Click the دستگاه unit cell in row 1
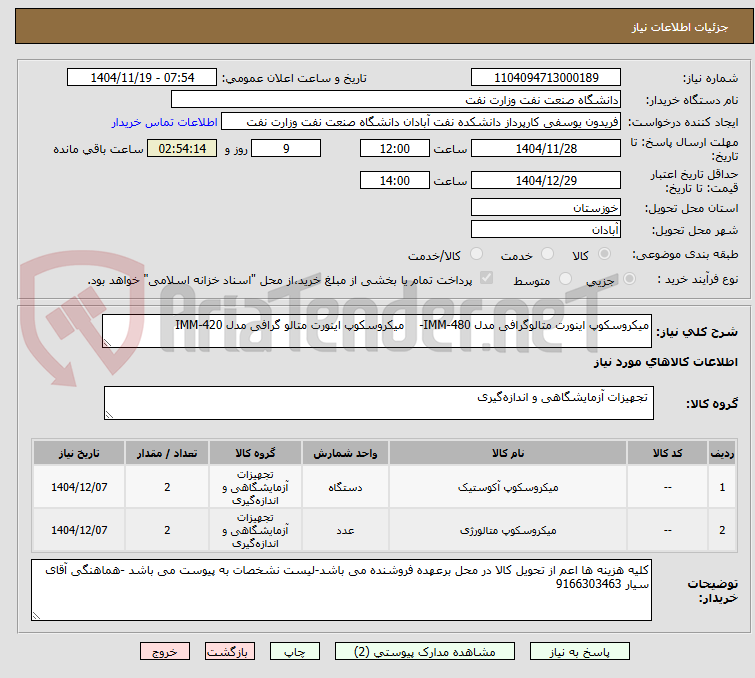 [345, 487]
